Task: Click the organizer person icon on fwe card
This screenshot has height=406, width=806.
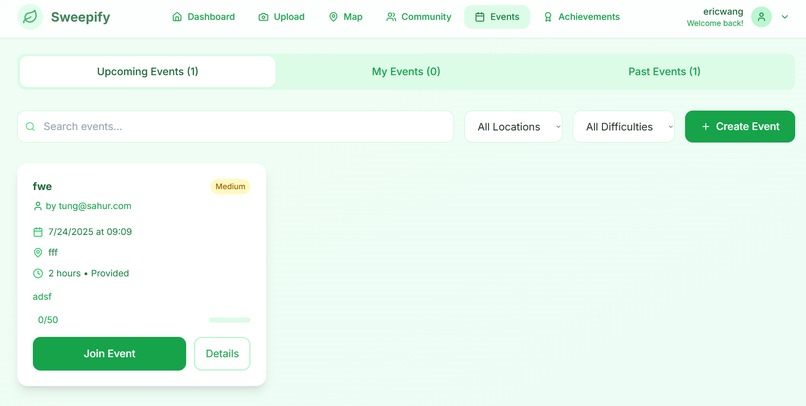Action: [x=38, y=206]
